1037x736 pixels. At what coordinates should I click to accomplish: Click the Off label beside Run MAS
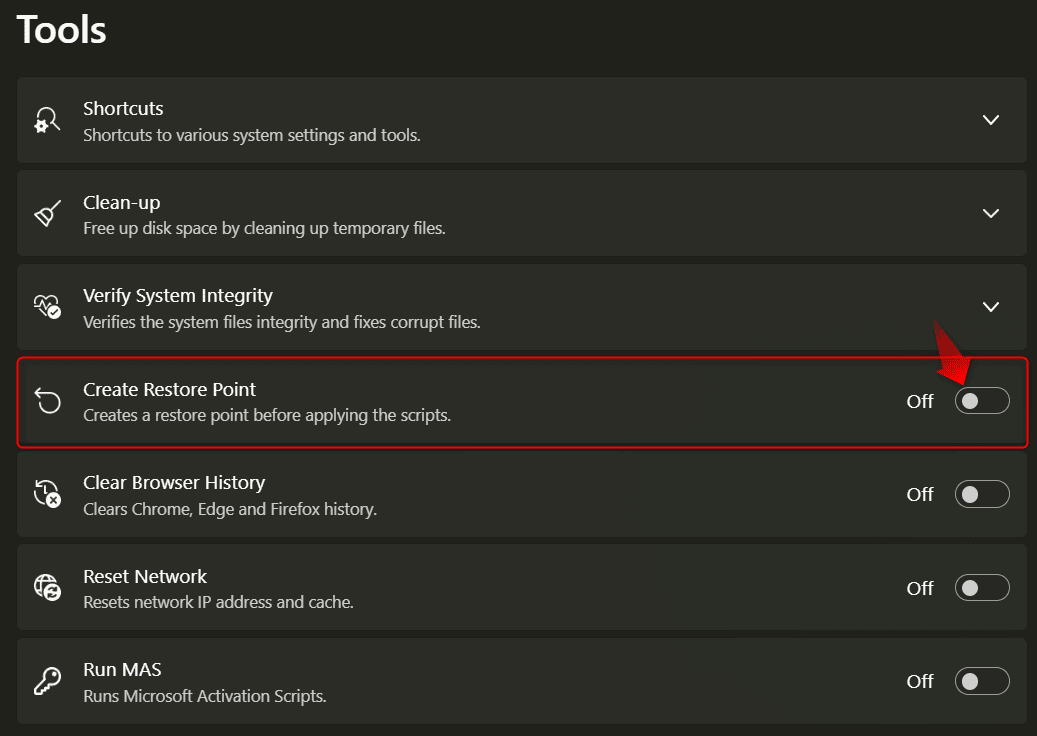(x=920, y=681)
